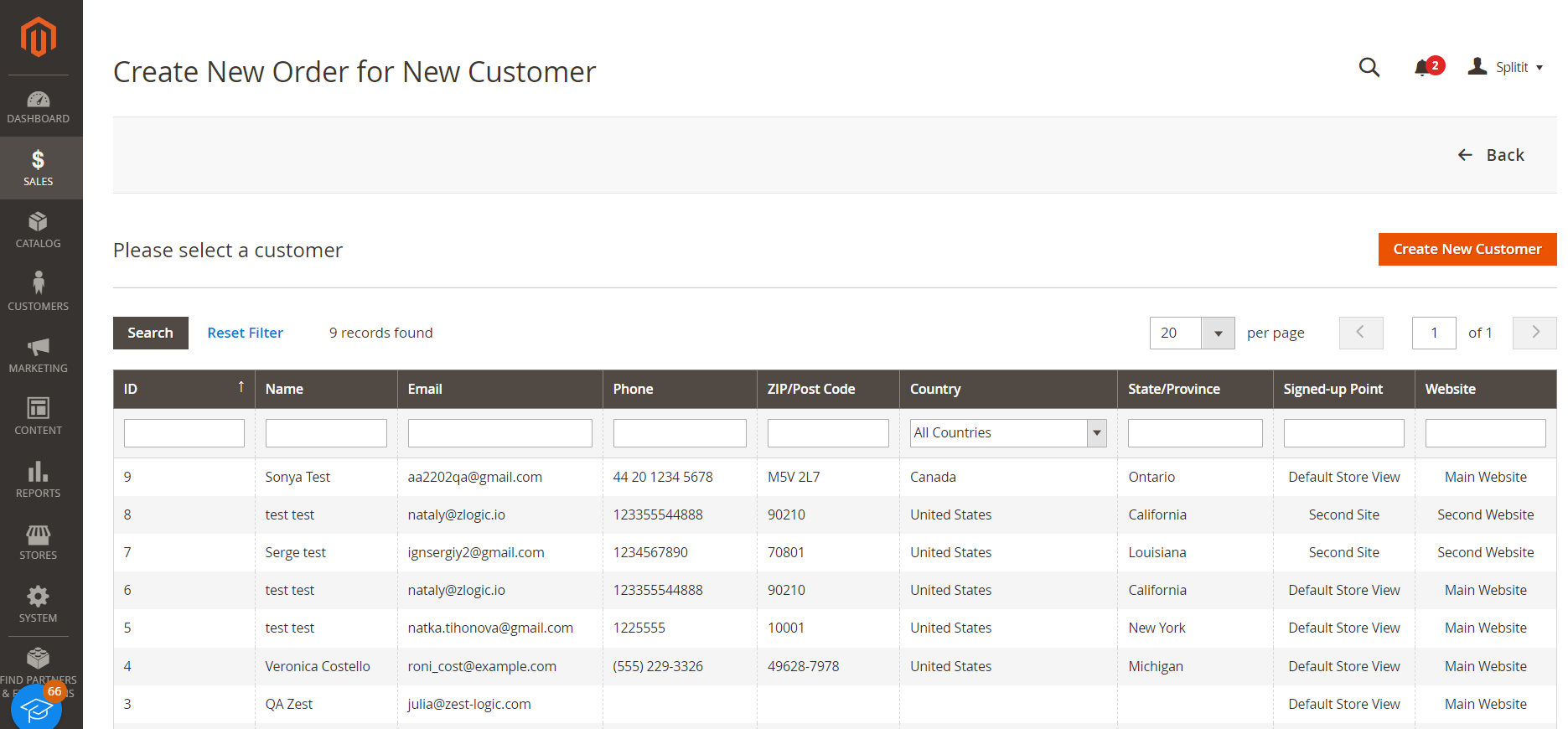Click email roni_cost@example.com

(482, 666)
